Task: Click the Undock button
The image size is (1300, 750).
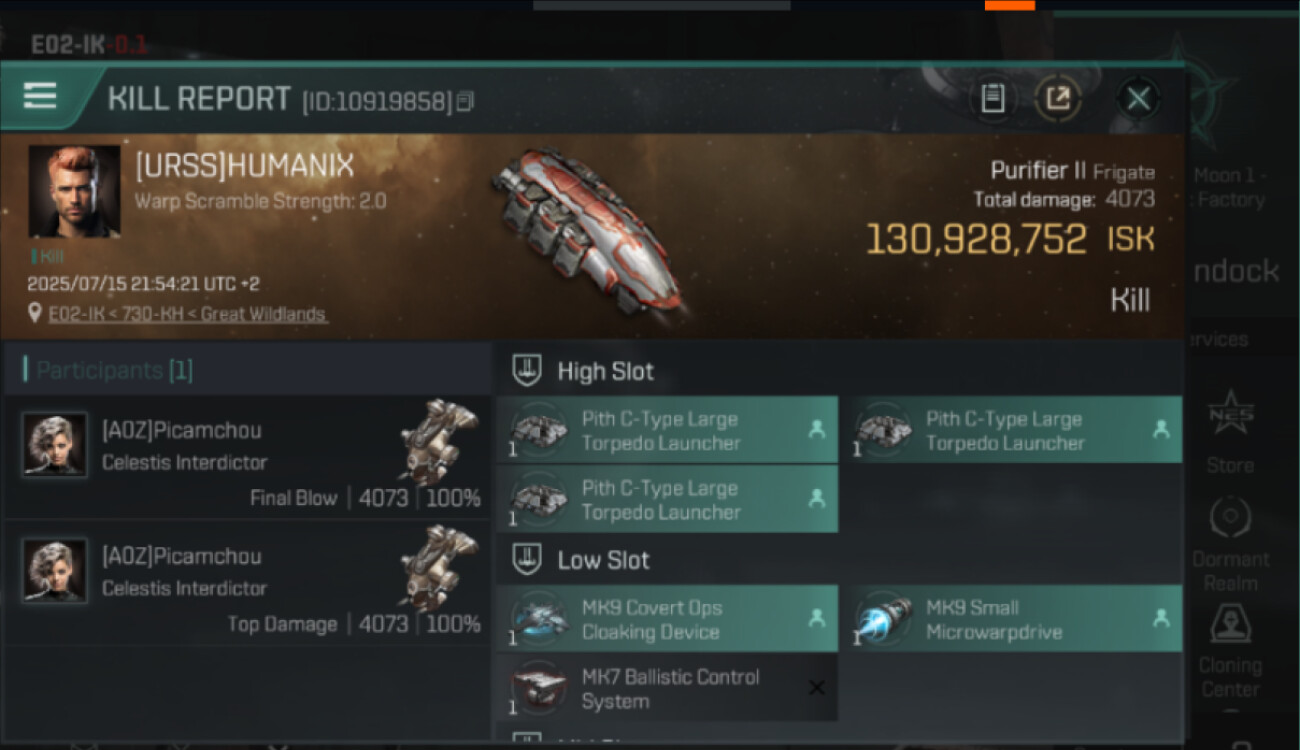Action: pyautogui.click(x=1236, y=271)
